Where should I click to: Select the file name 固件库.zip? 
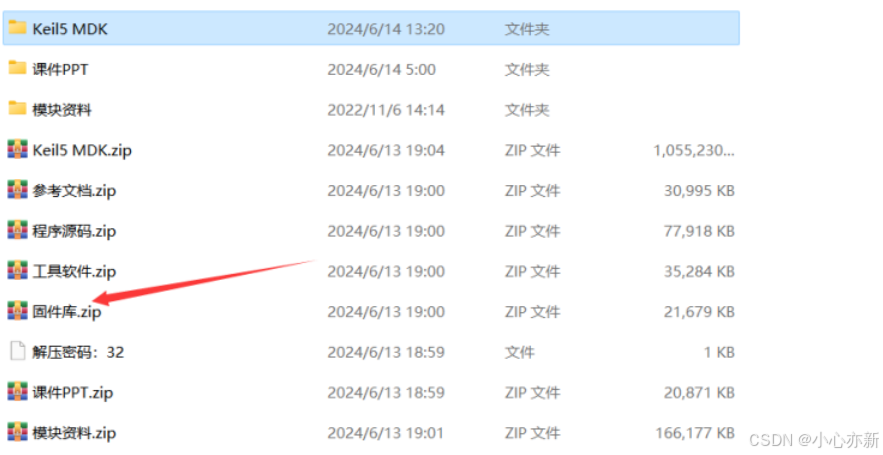click(67, 312)
